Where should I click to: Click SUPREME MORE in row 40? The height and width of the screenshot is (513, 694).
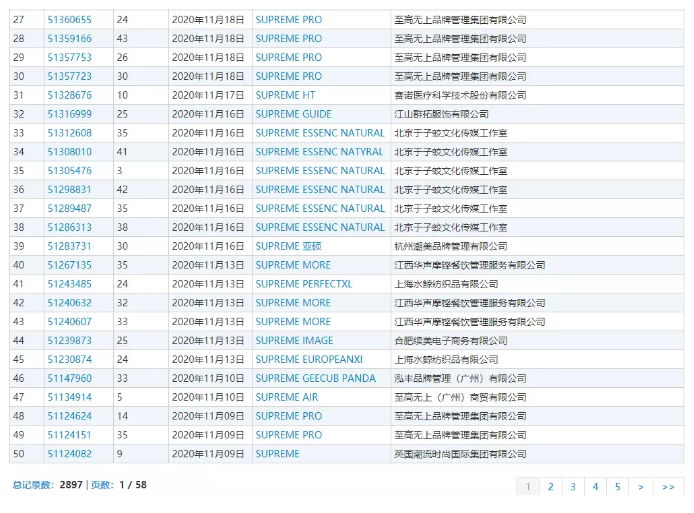point(293,265)
